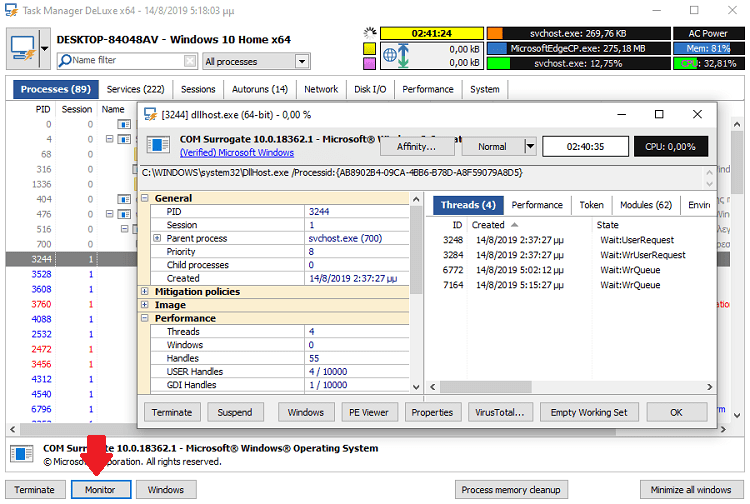Switch to the Services (222) tab
The width and height of the screenshot is (750, 504).
click(x=135, y=89)
